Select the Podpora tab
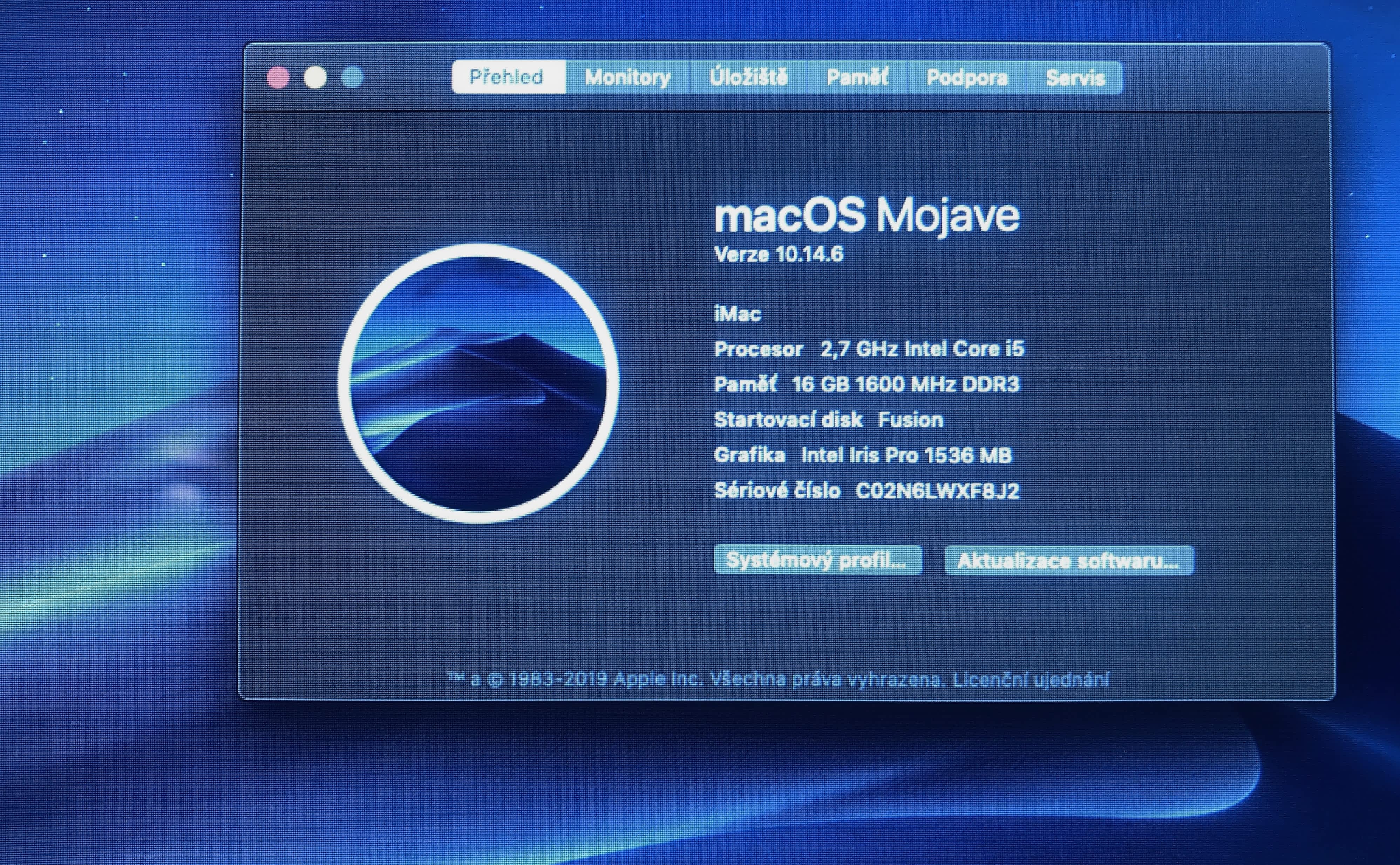This screenshot has height=865, width=1400. point(966,77)
